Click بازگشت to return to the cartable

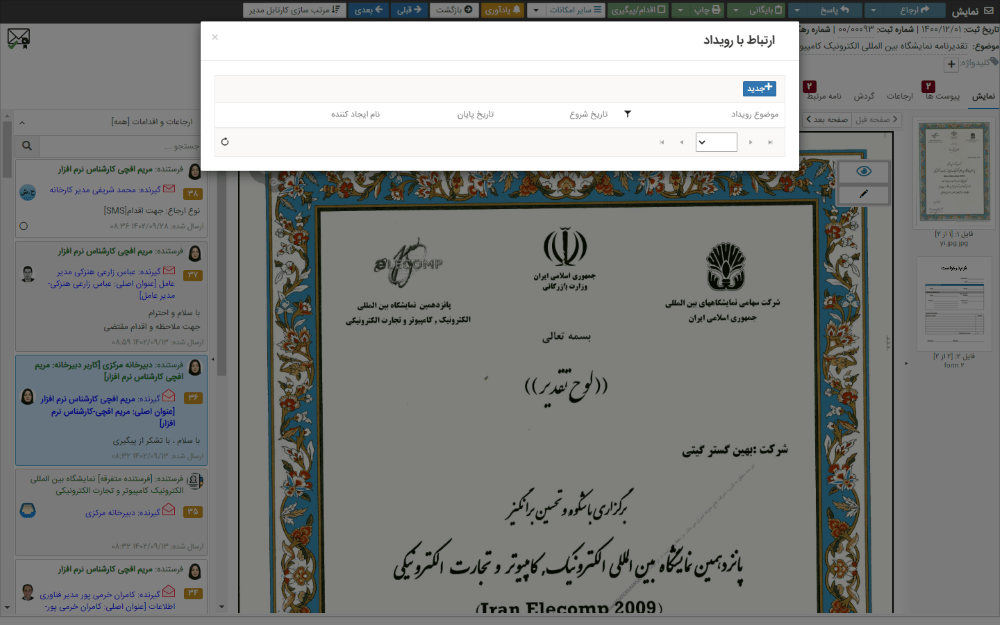[452, 9]
